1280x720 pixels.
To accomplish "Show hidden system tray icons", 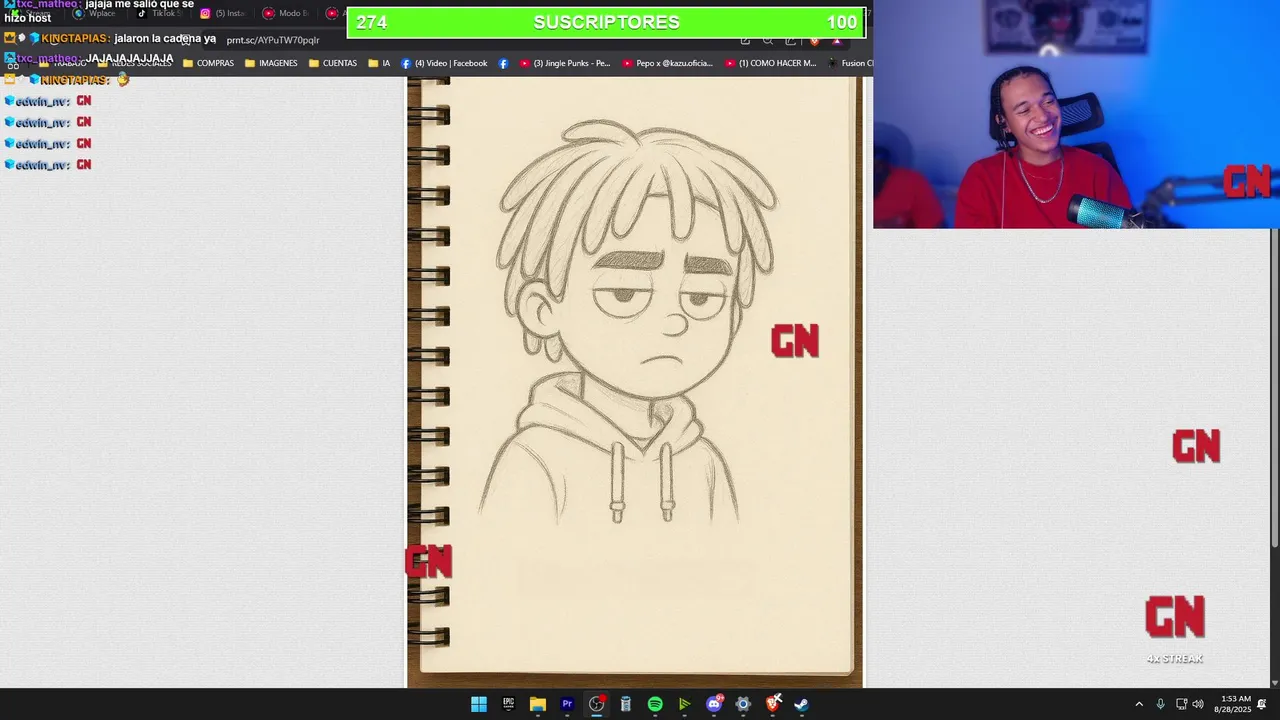I will coord(1139,704).
